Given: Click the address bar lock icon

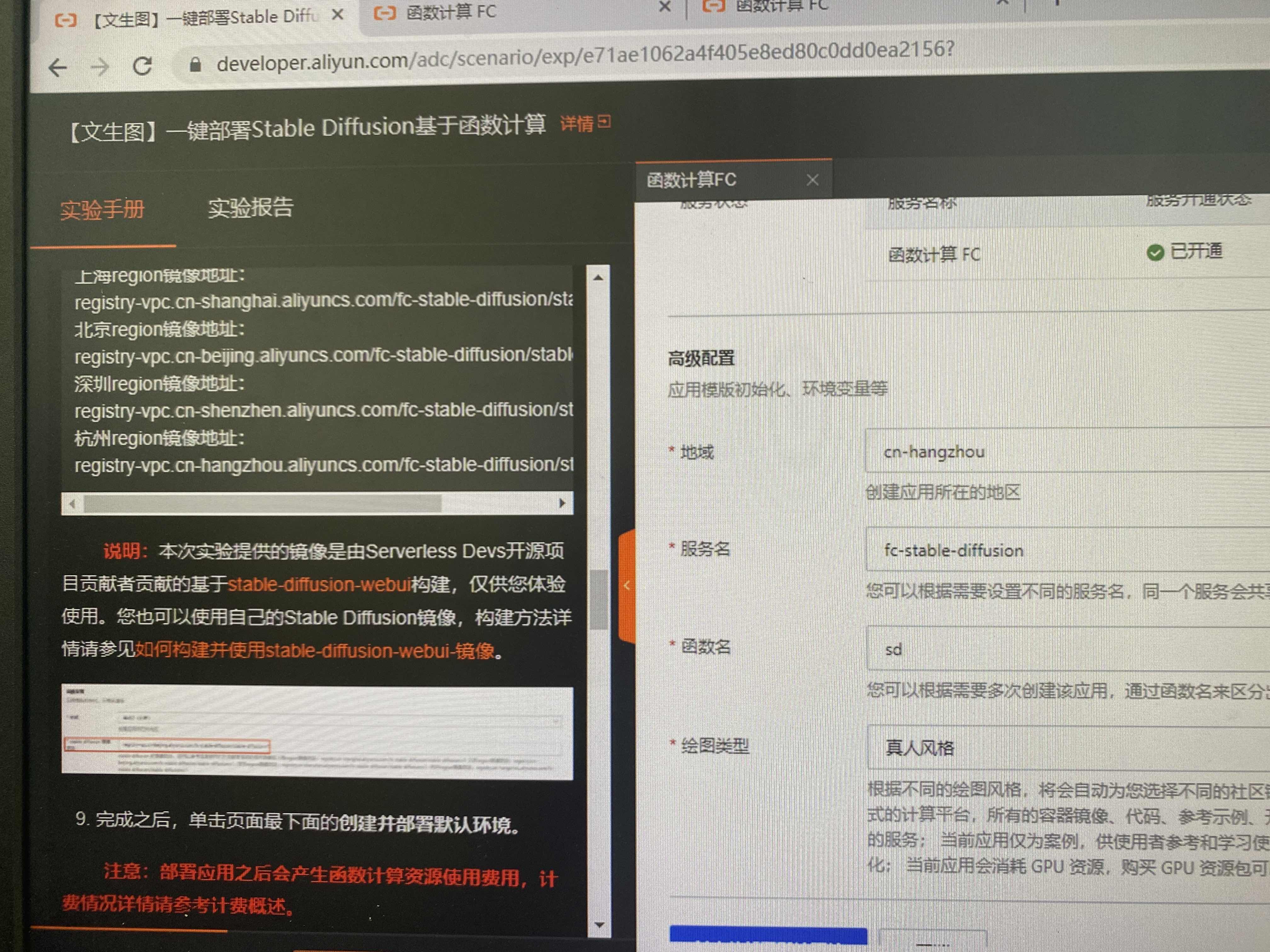Looking at the screenshot, I should tap(195, 64).
